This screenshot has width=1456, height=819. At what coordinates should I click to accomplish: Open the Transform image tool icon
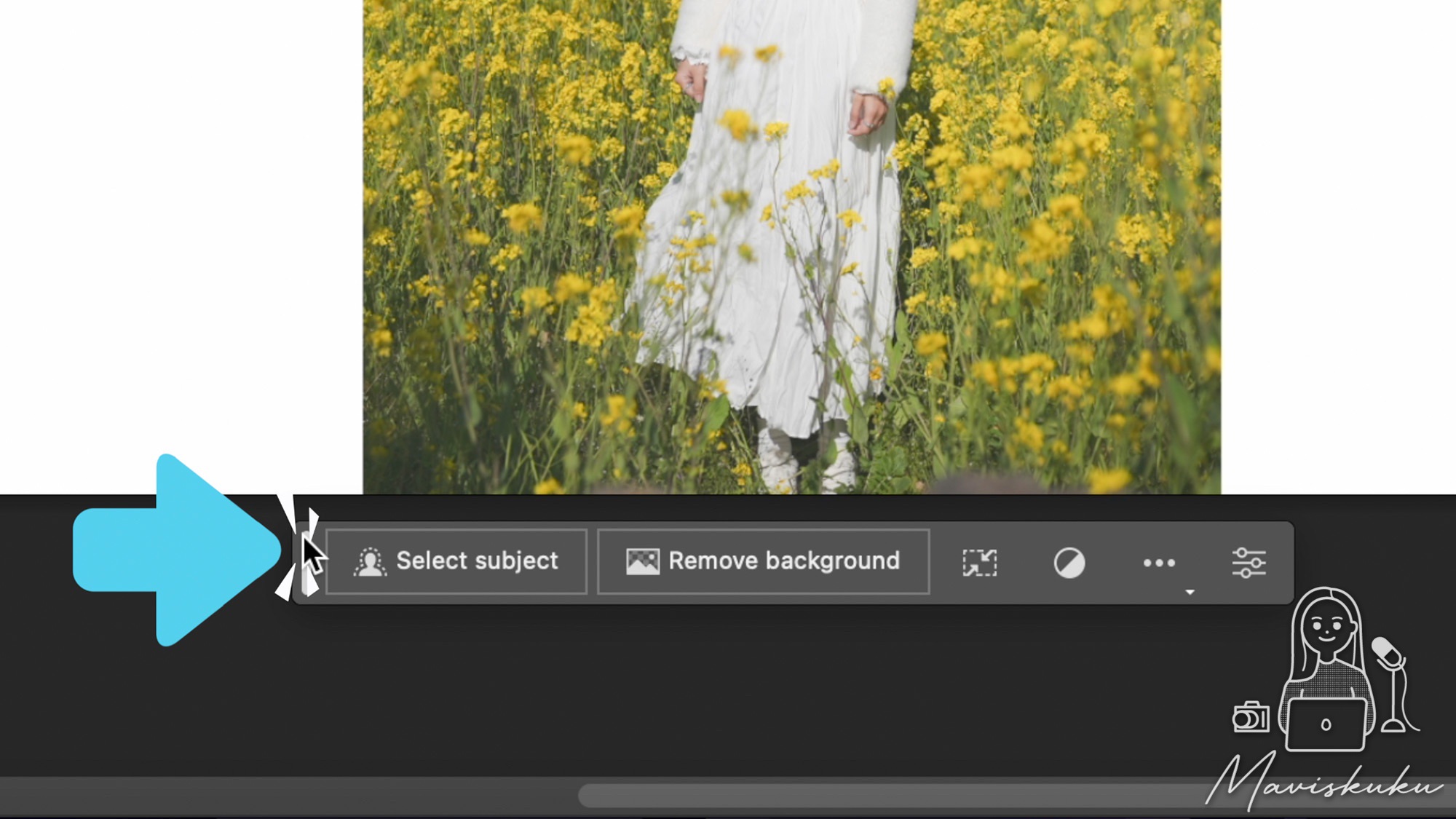[x=981, y=561]
